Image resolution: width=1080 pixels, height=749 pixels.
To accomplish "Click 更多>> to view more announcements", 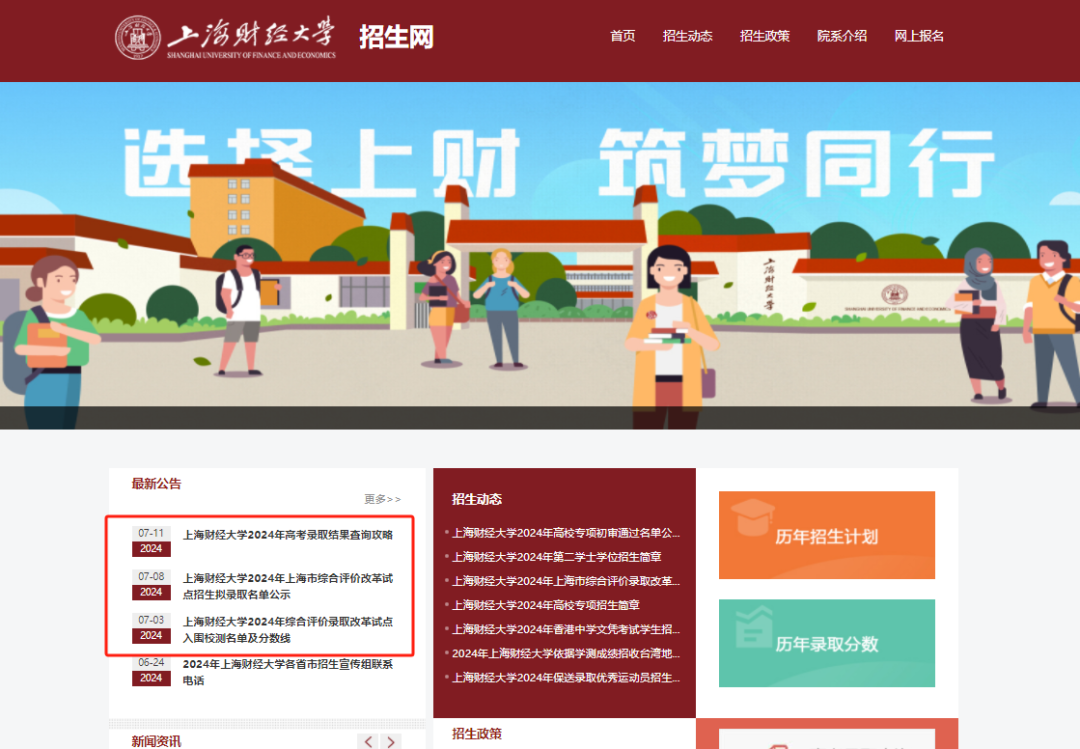I will [x=382, y=500].
